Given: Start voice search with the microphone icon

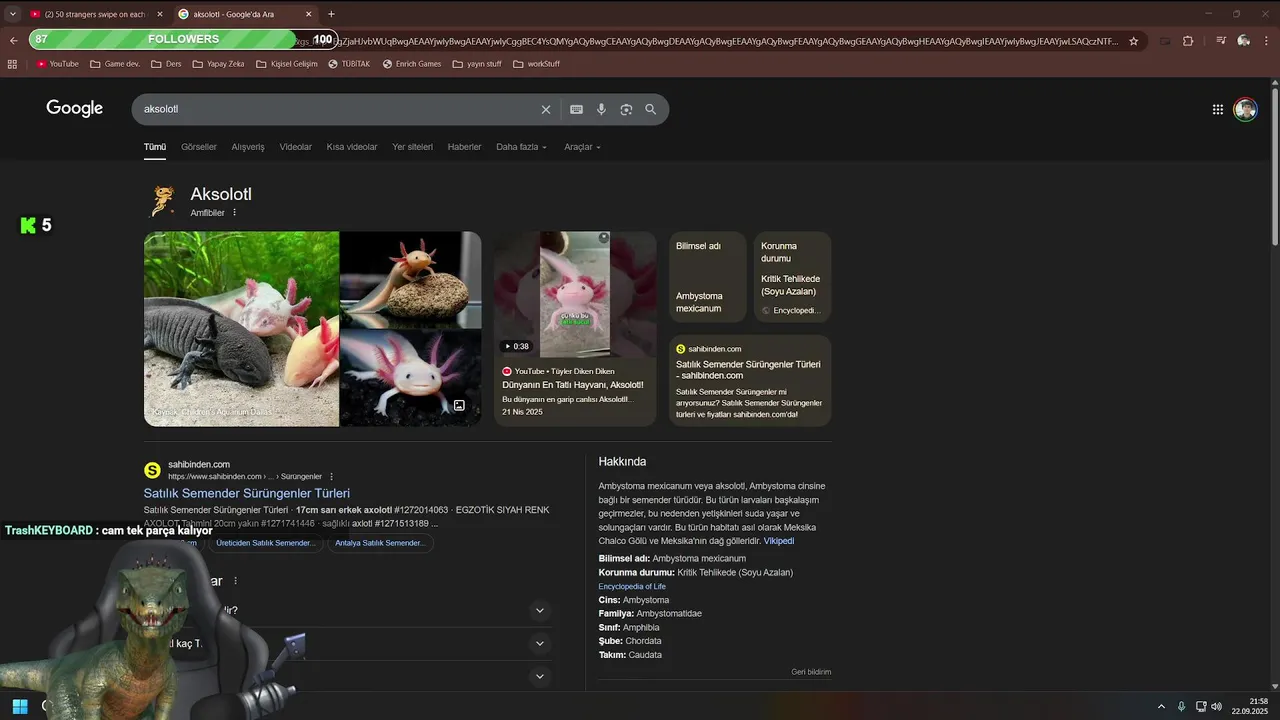Looking at the screenshot, I should 601,110.
